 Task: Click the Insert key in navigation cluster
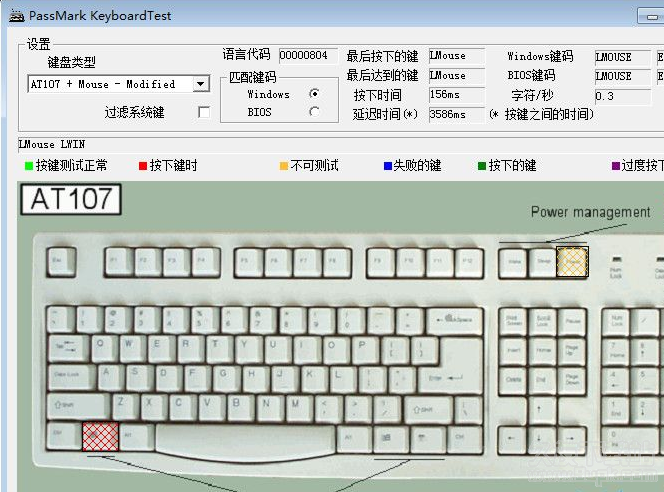tap(514, 351)
